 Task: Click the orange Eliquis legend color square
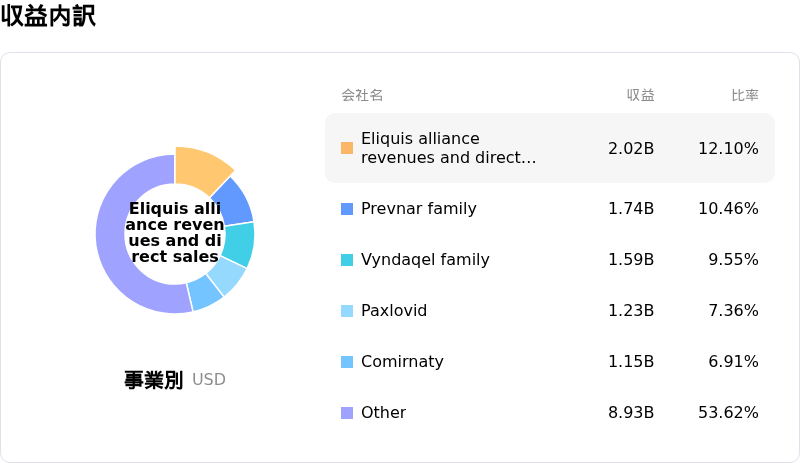click(x=347, y=148)
